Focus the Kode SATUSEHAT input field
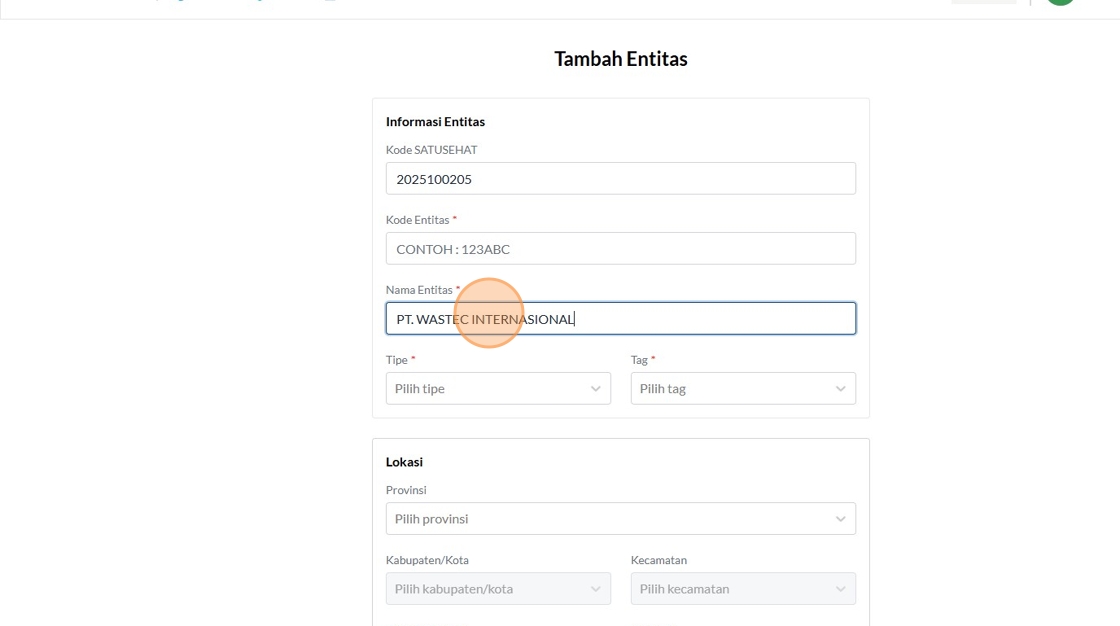The image size is (1120, 626). 620,179
